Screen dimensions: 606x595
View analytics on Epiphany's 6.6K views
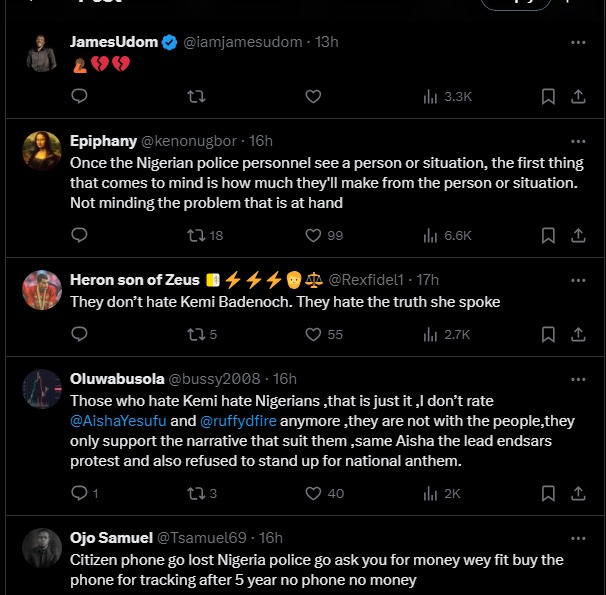(x=446, y=235)
